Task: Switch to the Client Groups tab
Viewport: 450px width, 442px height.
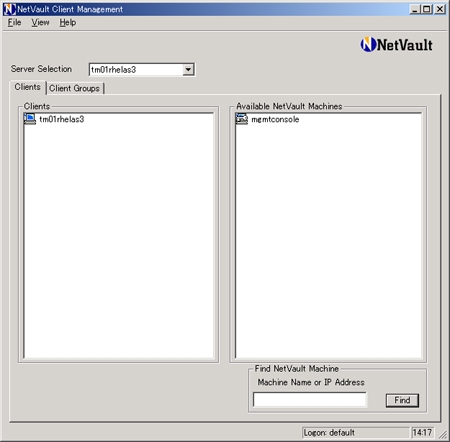Action: [x=74, y=88]
